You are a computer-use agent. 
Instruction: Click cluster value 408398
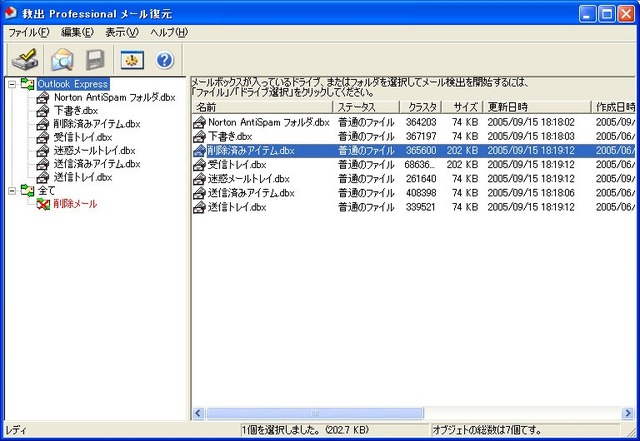[x=421, y=193]
